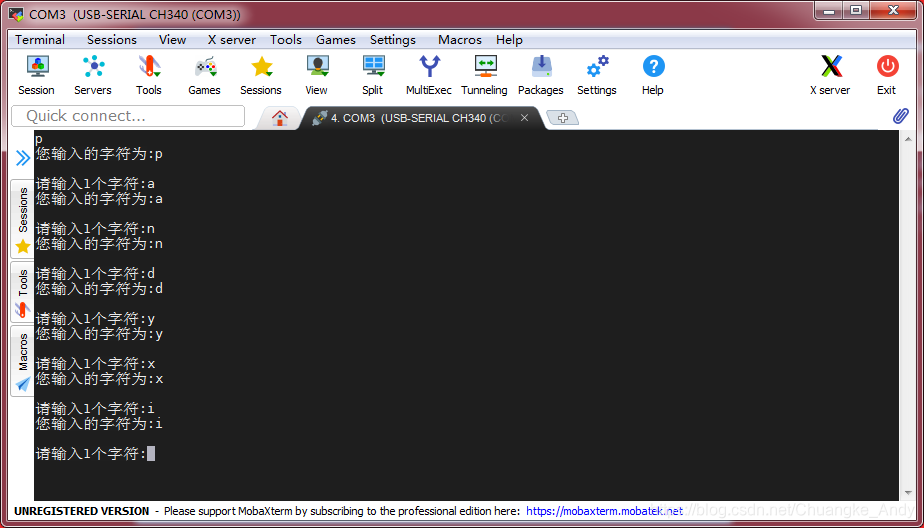Click the COM3 window title bar icon

click(16, 14)
